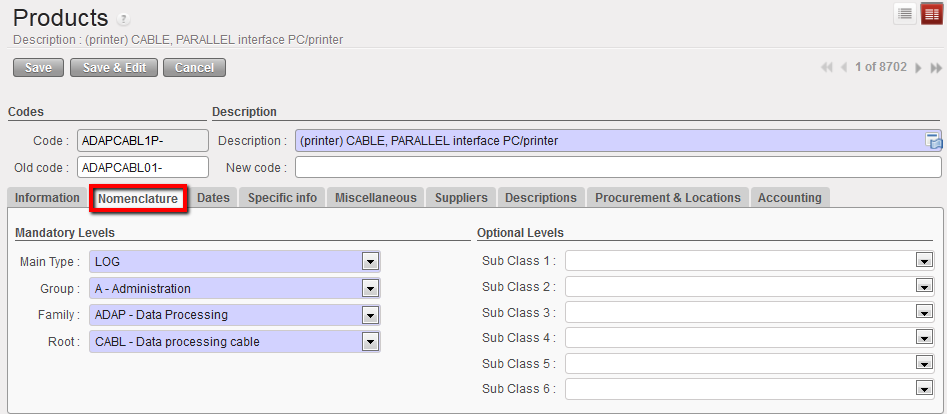Expand the Family dropdown
The width and height of the screenshot is (947, 414).
370,315
